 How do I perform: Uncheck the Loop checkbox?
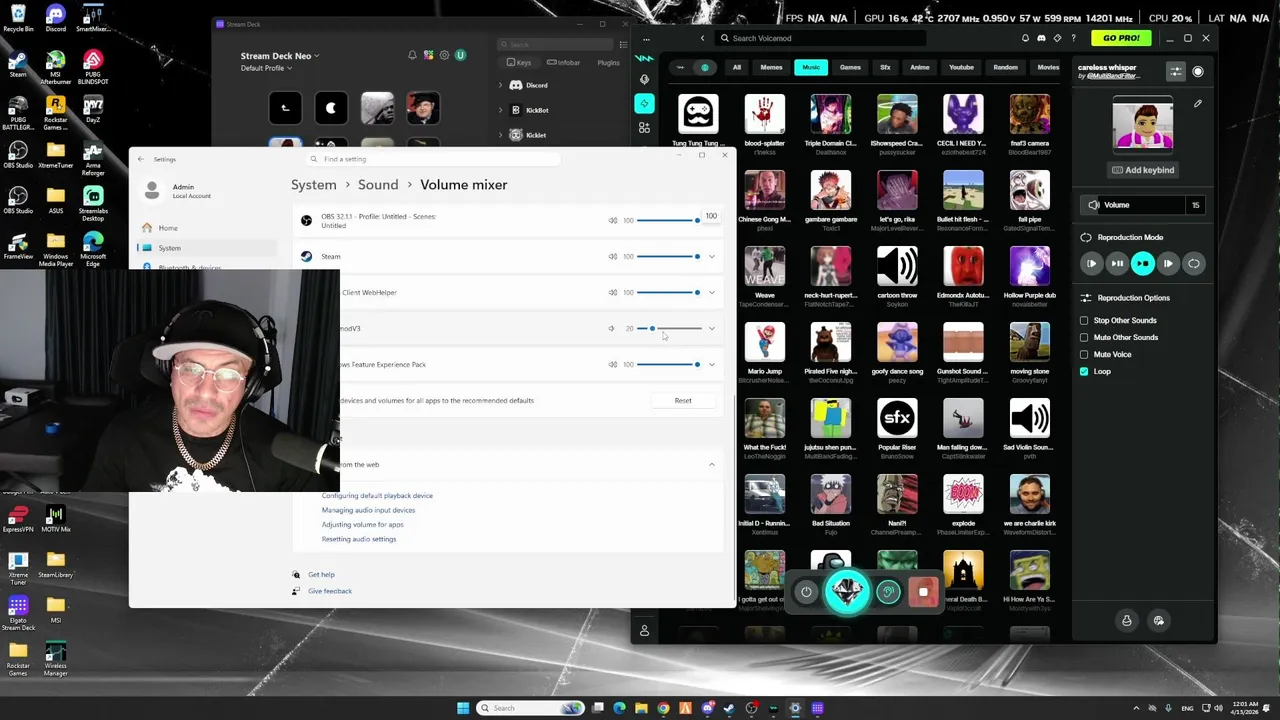click(x=1084, y=371)
